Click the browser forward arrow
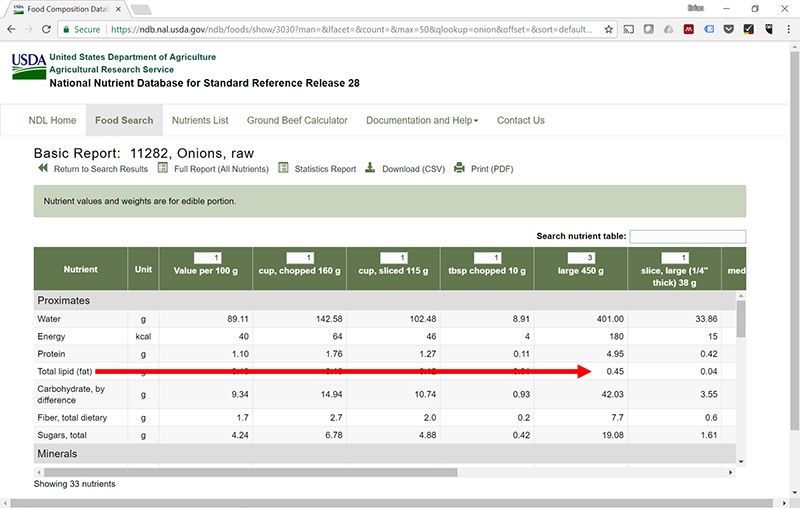 [29, 29]
